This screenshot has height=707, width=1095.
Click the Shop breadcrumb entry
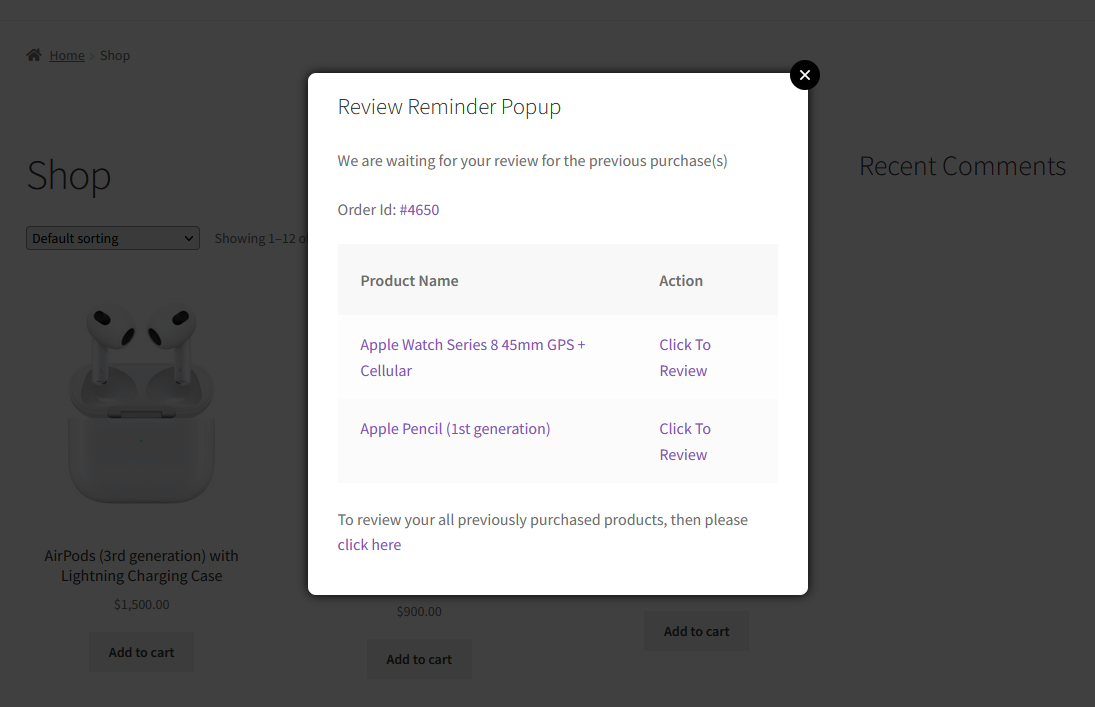click(115, 55)
